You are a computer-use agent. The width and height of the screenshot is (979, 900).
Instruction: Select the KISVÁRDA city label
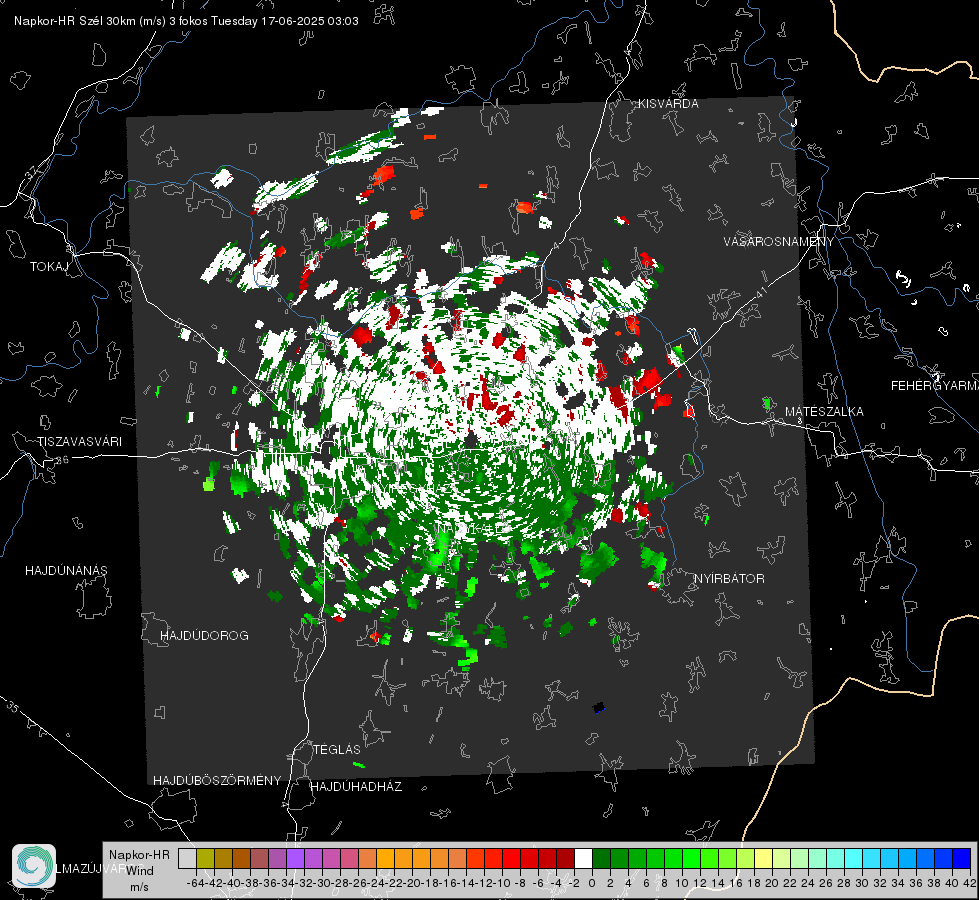pyautogui.click(x=668, y=104)
